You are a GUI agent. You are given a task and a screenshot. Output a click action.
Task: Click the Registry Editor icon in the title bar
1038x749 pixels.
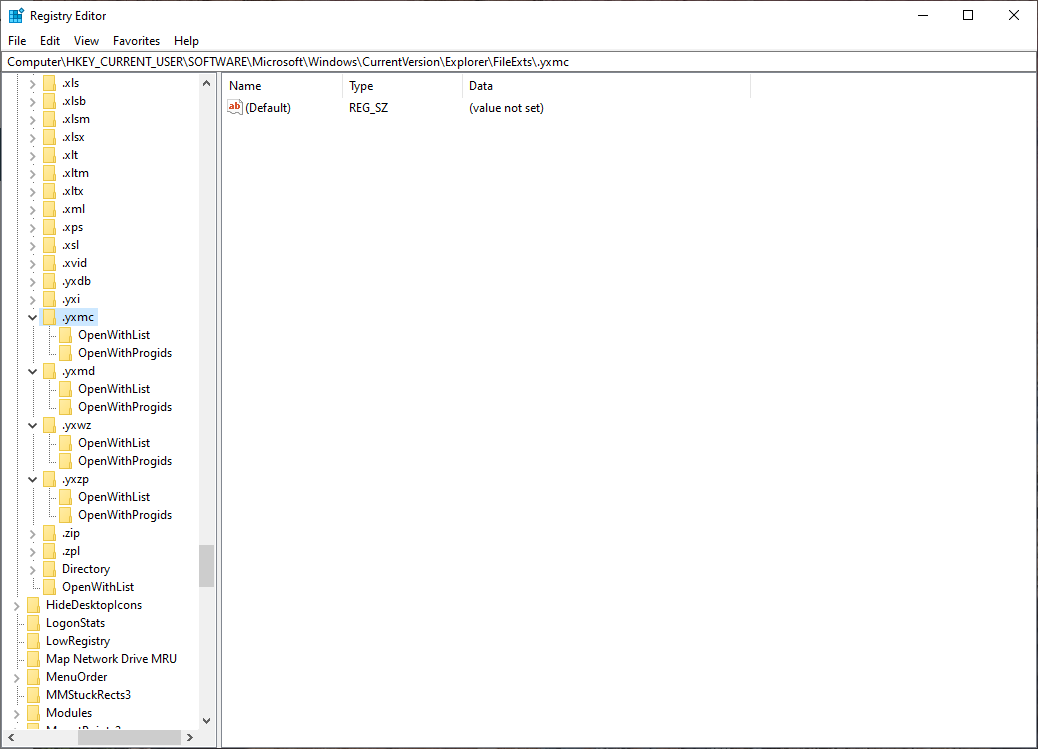pos(14,15)
